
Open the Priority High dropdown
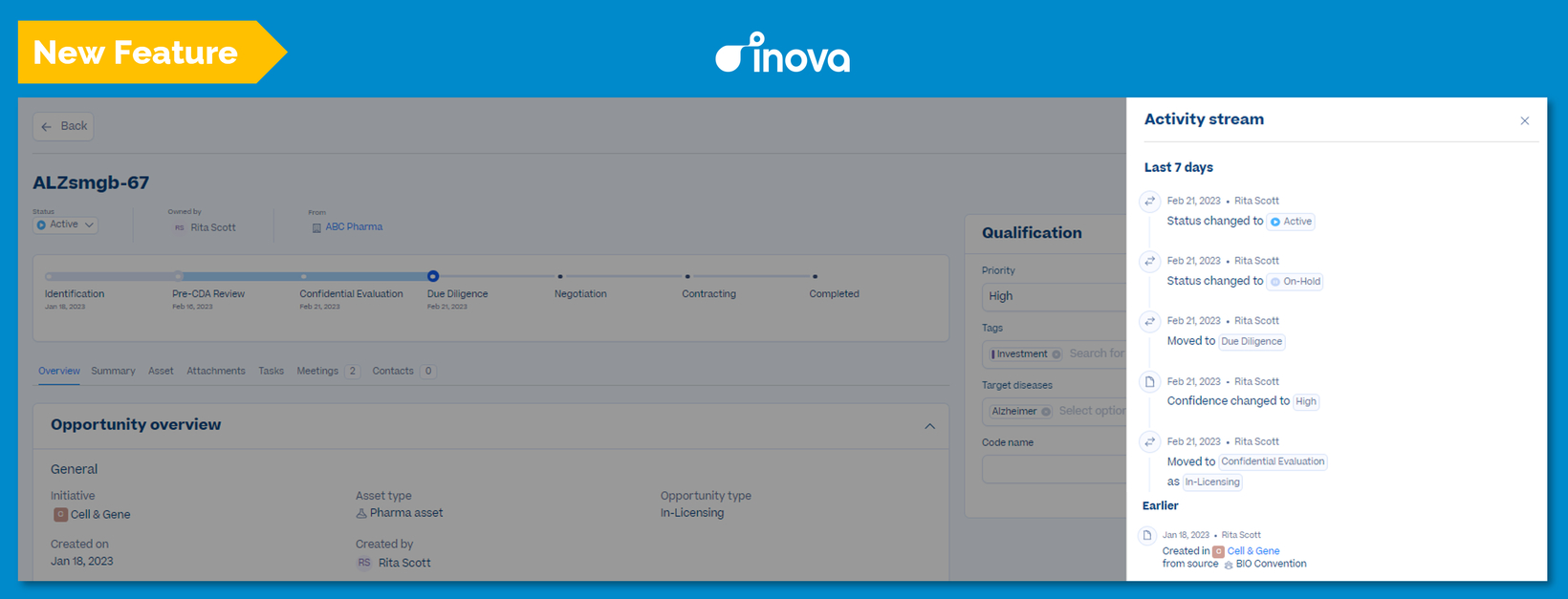[x=1054, y=296]
